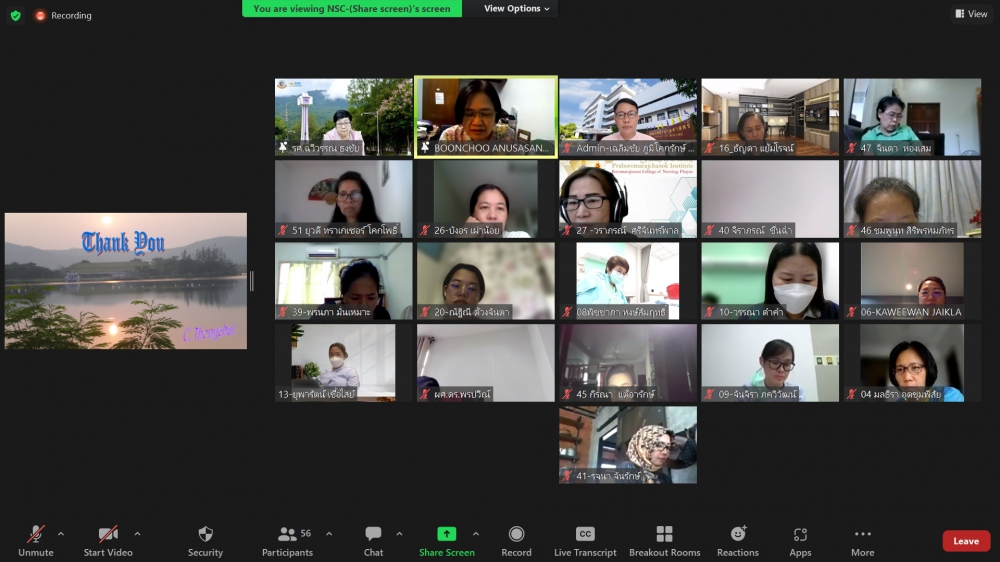1000x562 pixels.
Task: Open Breakout Rooms
Action: (x=664, y=535)
